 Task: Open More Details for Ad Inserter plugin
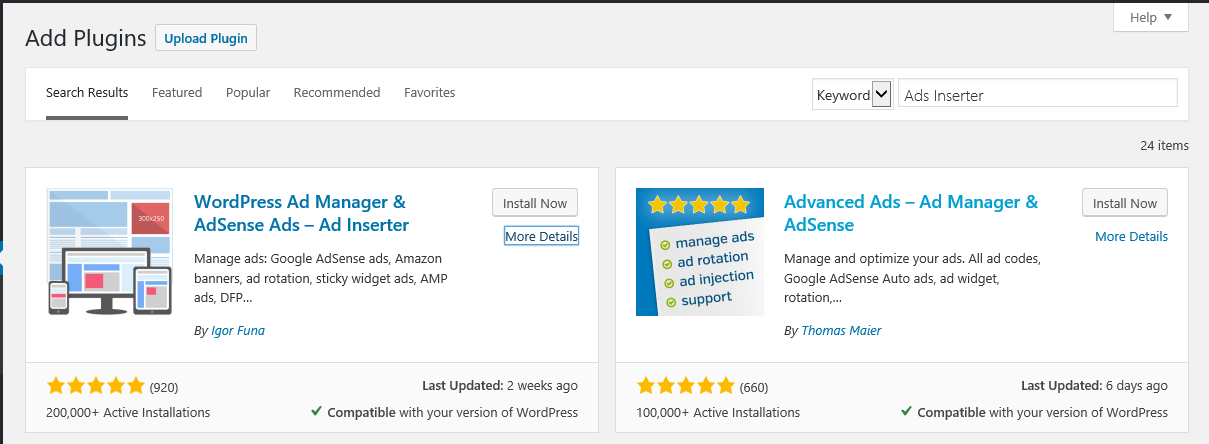point(541,236)
